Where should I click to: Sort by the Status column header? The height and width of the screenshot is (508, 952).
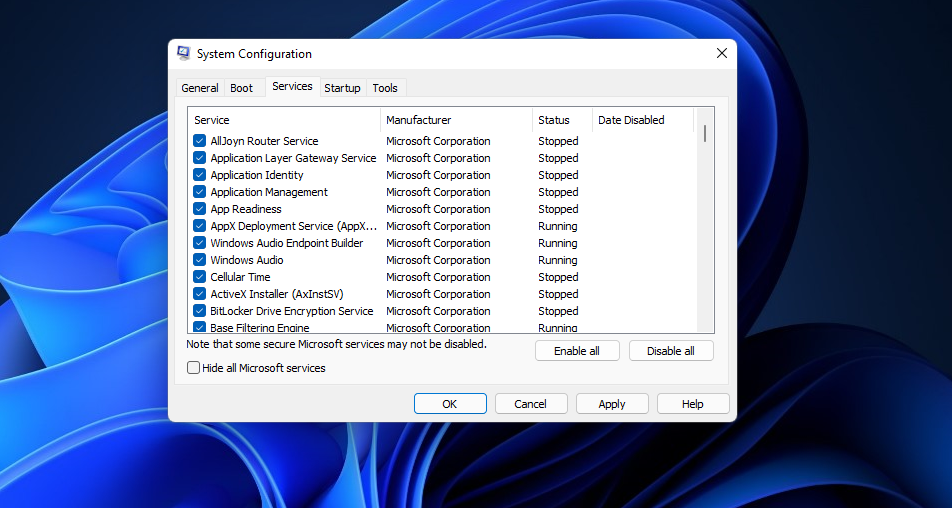[562, 120]
